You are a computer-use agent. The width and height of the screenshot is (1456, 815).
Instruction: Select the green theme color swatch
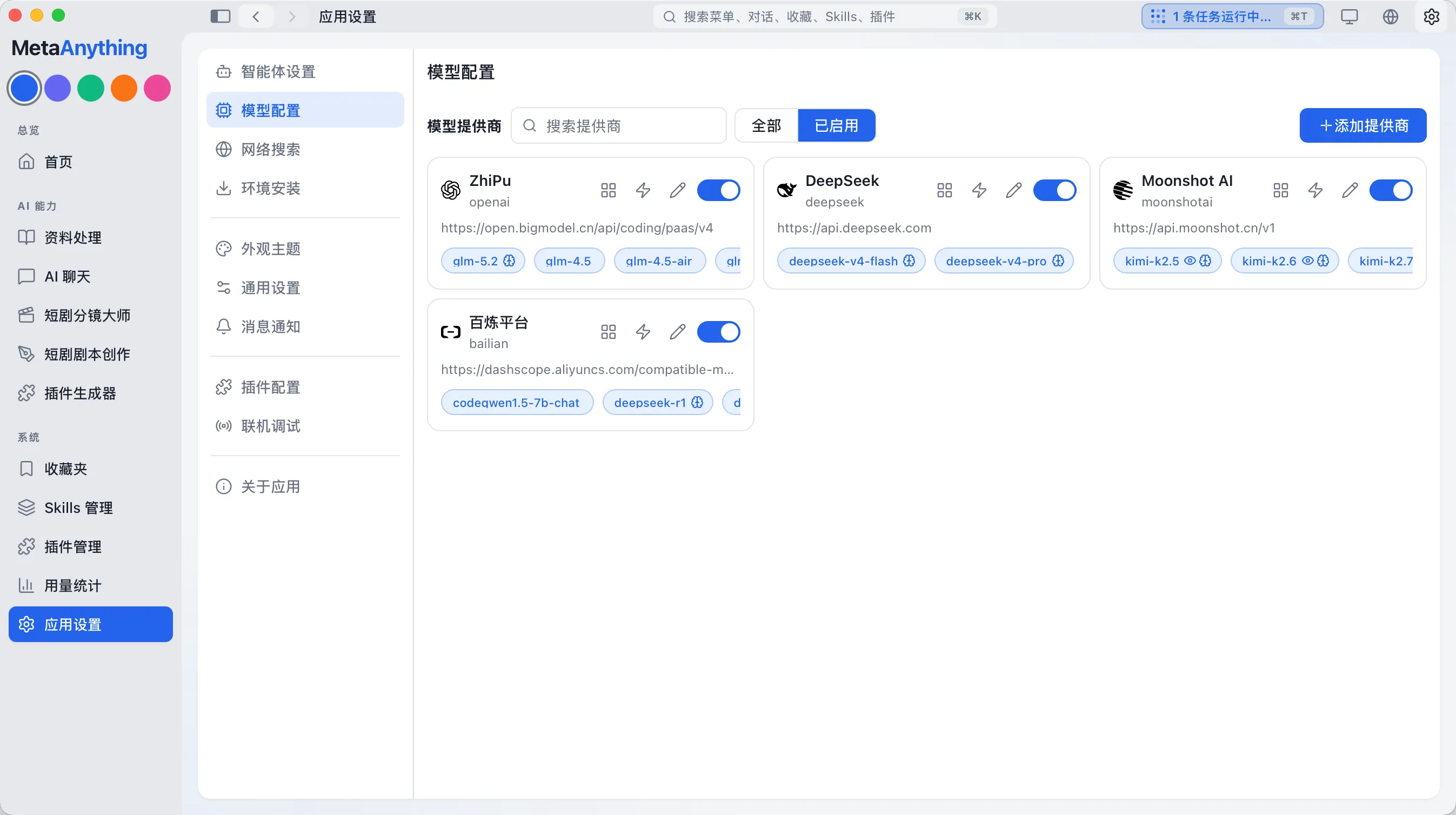(90, 88)
